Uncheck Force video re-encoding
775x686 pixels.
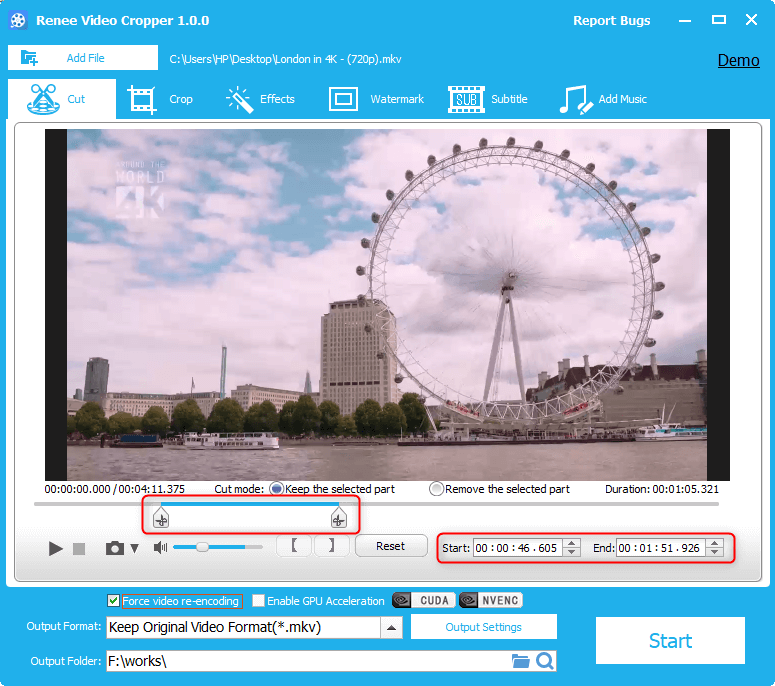coord(114,601)
